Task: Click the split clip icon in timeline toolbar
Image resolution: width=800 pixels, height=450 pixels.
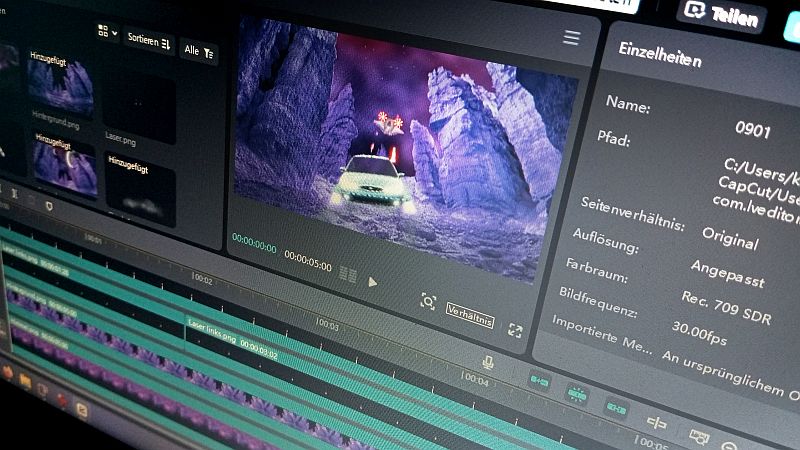Action: pyautogui.click(x=656, y=423)
